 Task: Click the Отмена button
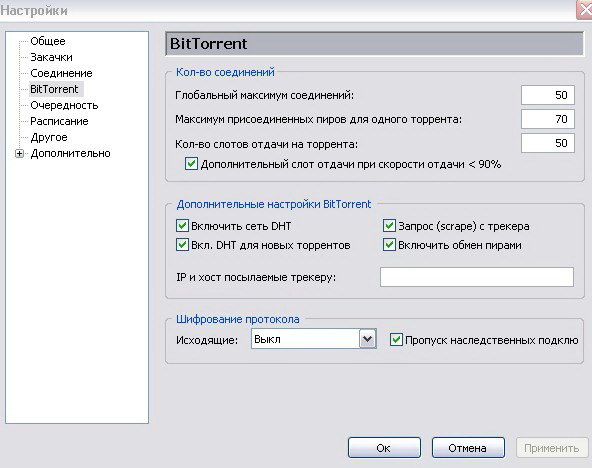468,448
